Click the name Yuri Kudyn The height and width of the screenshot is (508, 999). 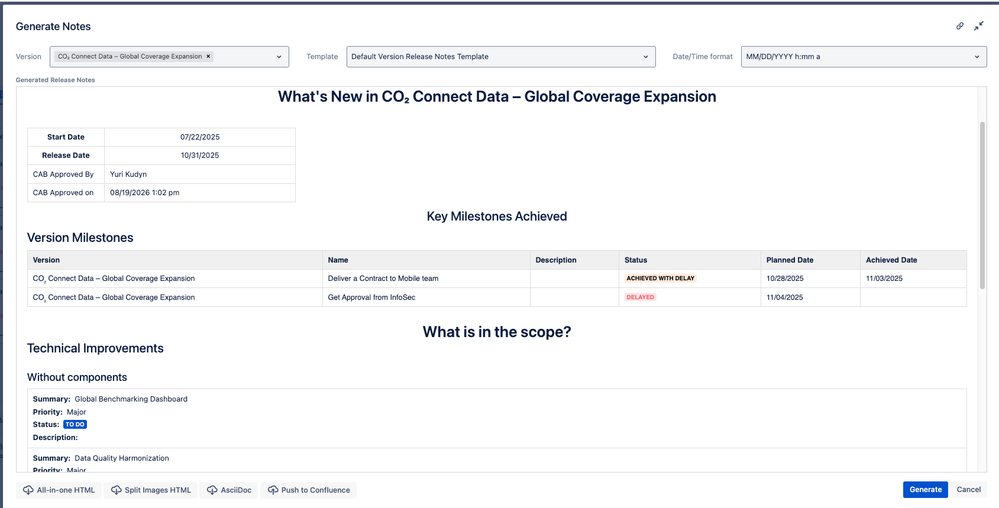[128, 174]
